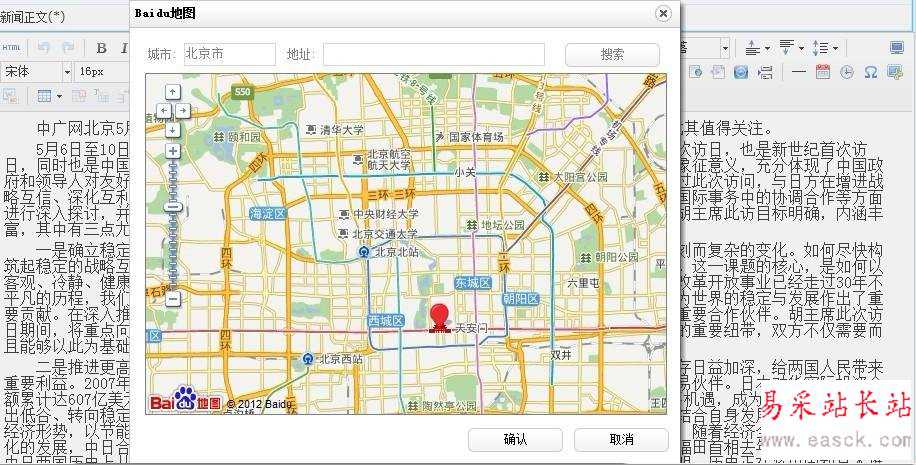Open the table icon dropdown arrow
This screenshot has height=465, width=916.
pyautogui.click(x=59, y=96)
